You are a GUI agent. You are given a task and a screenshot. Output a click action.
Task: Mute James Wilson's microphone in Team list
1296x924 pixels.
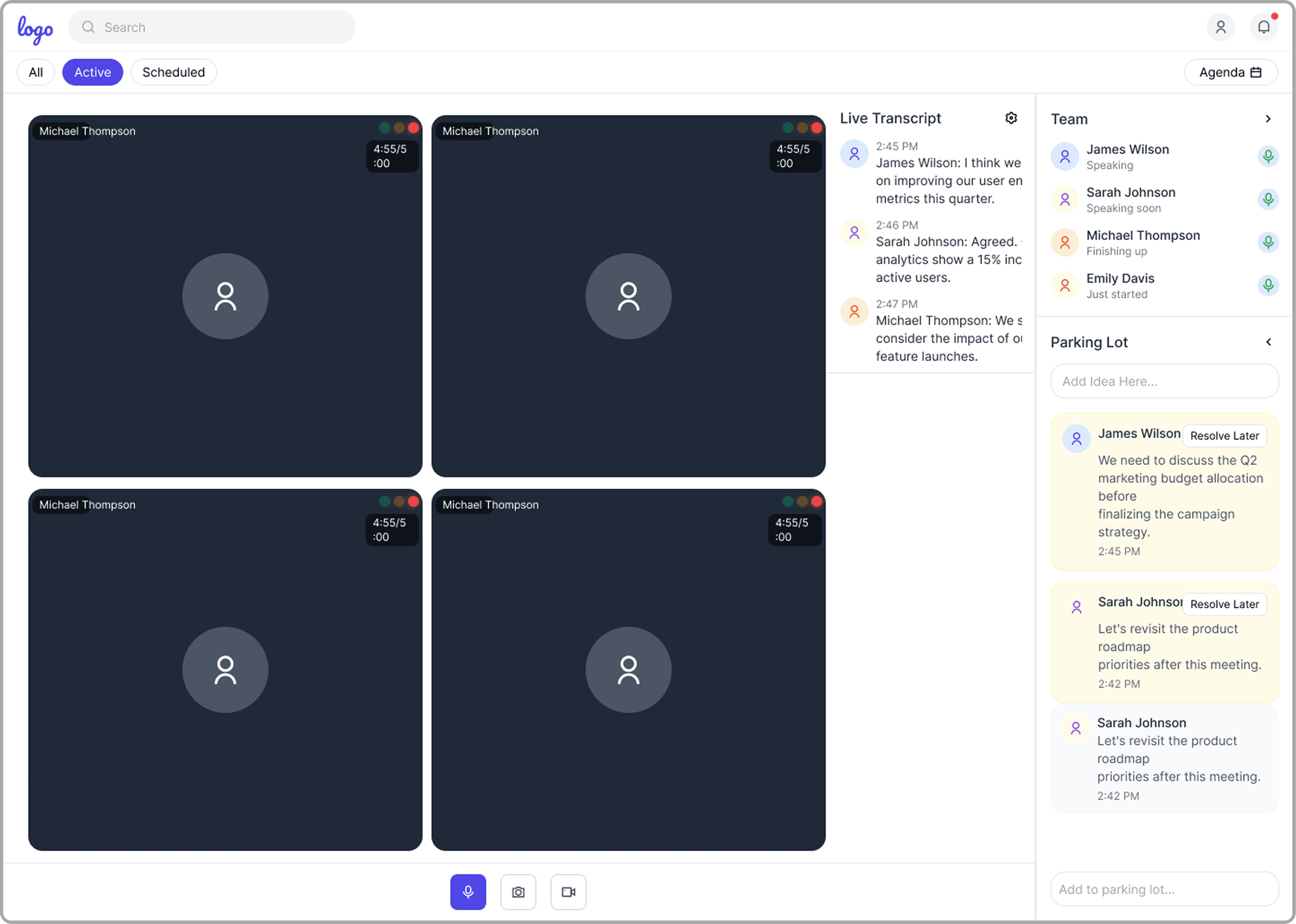pos(1268,157)
